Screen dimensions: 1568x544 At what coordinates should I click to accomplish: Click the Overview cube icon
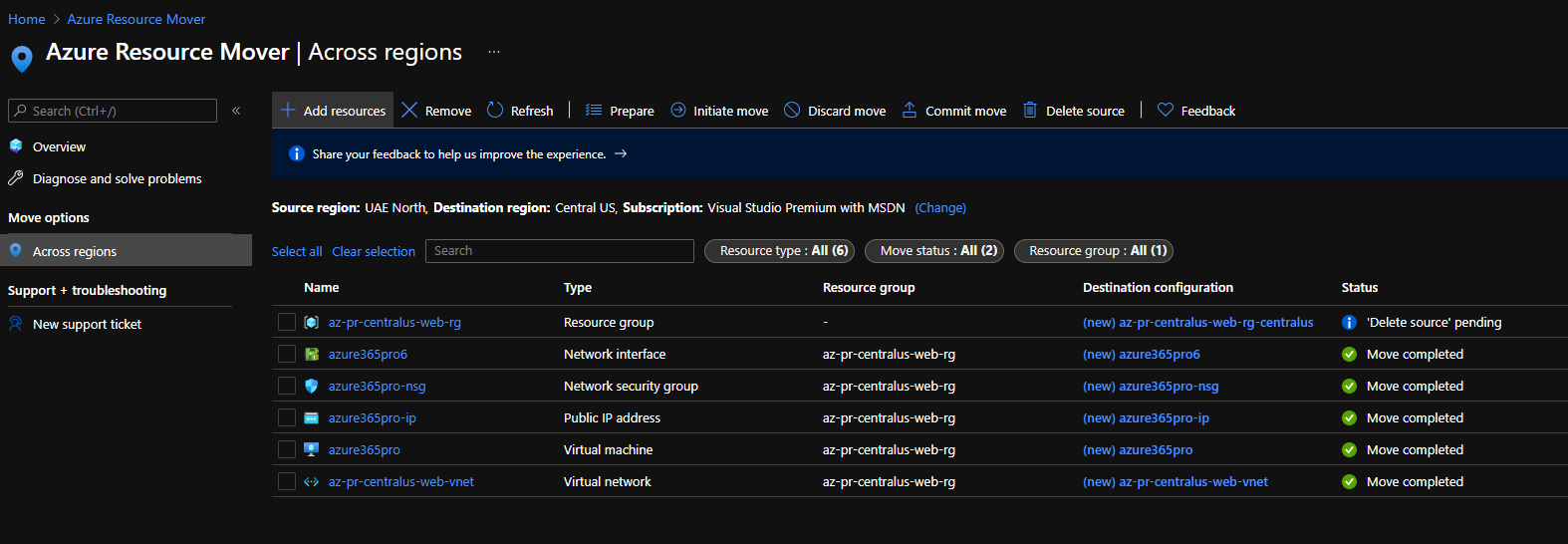click(16, 146)
